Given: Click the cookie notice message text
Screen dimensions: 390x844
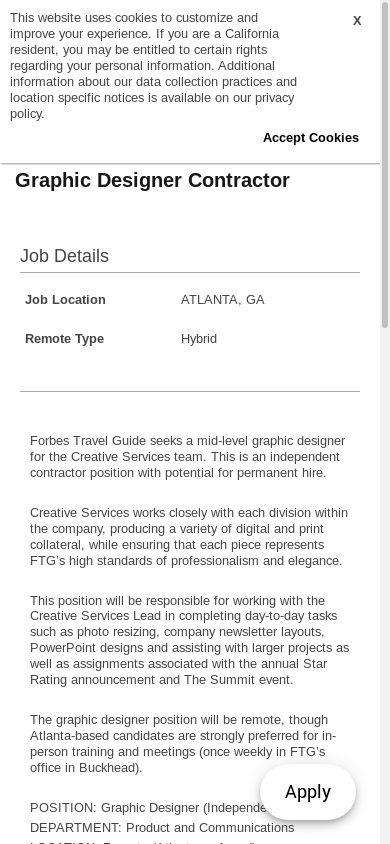Looking at the screenshot, I should (x=153, y=66).
